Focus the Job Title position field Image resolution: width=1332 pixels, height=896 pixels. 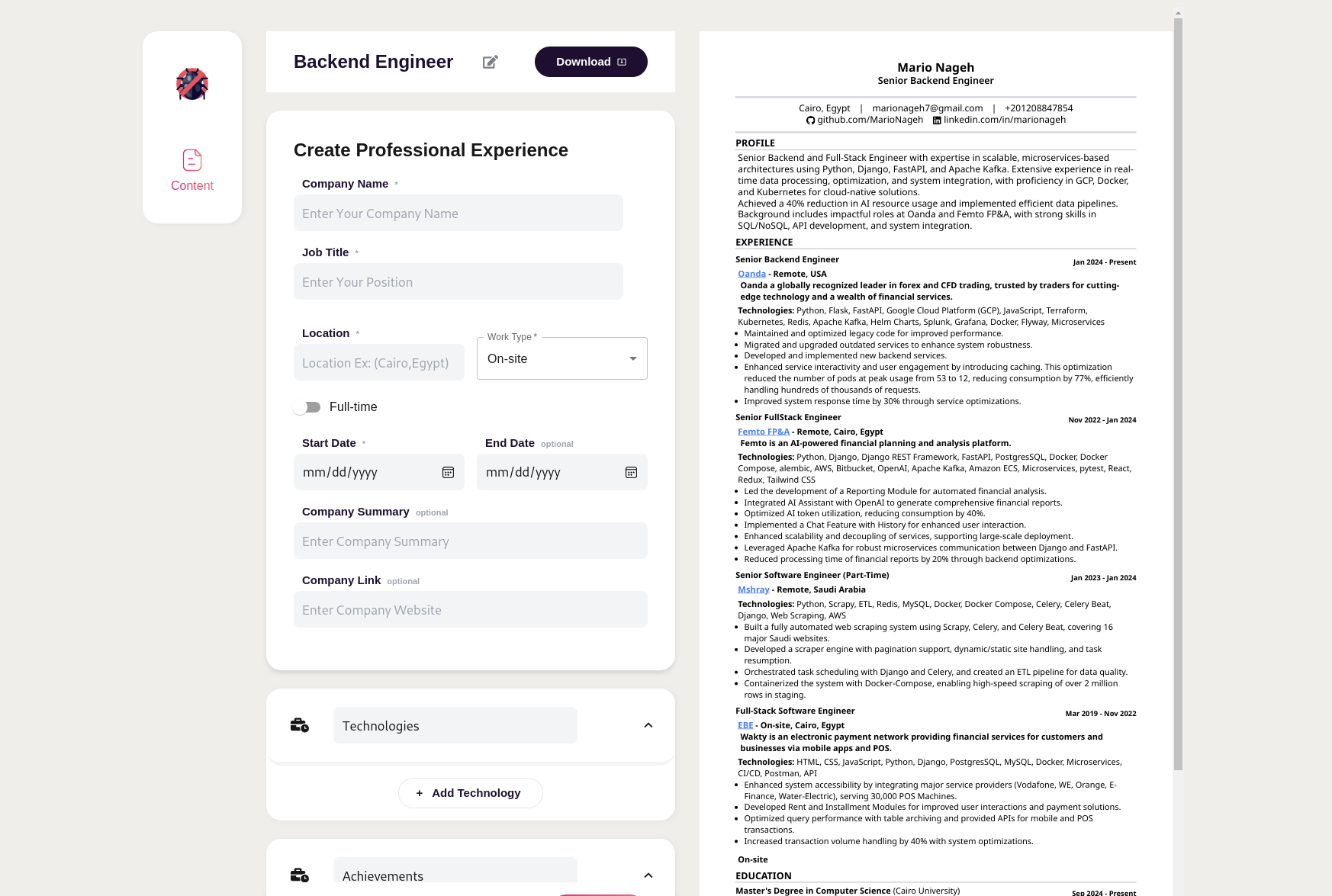(458, 281)
